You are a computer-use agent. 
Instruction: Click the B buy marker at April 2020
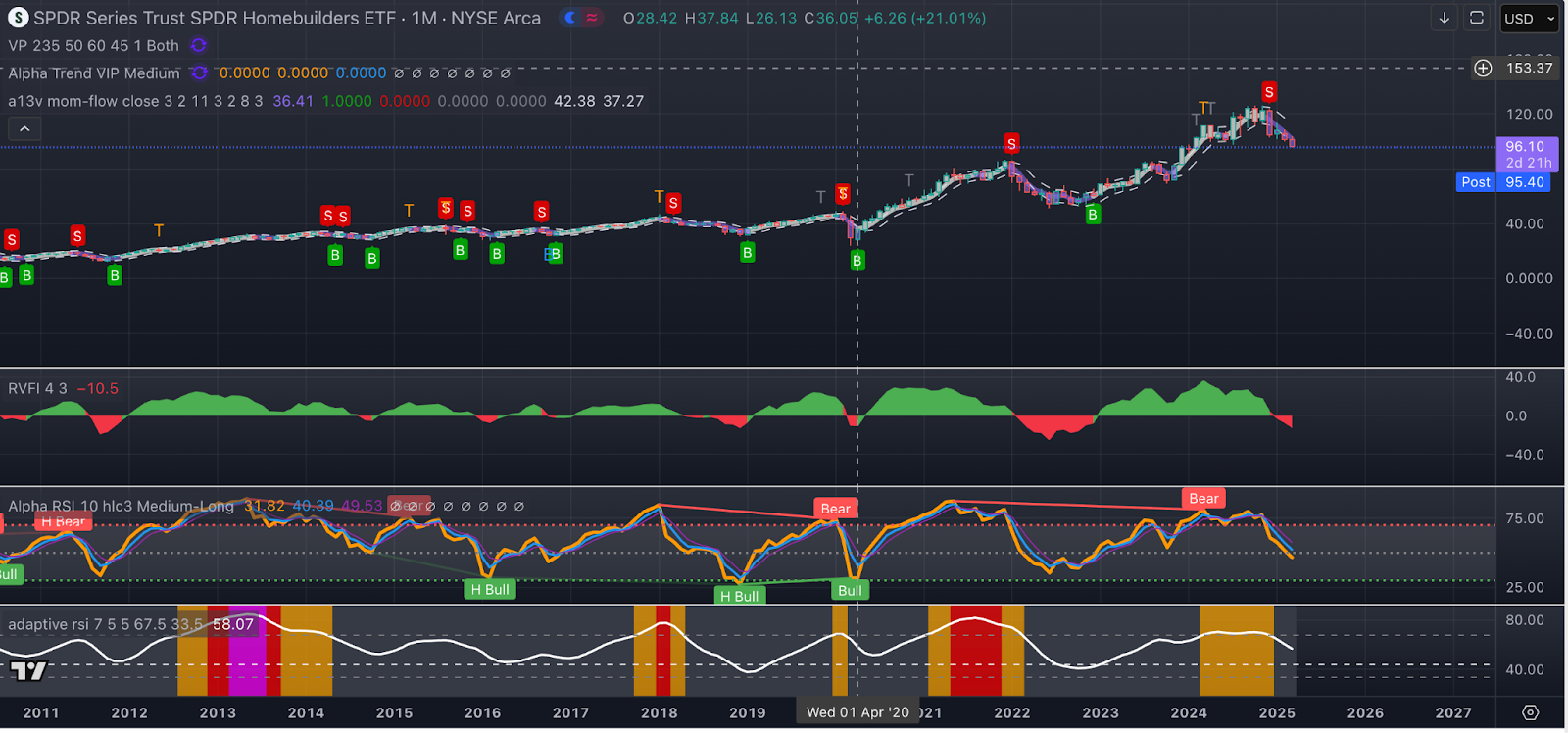(857, 260)
